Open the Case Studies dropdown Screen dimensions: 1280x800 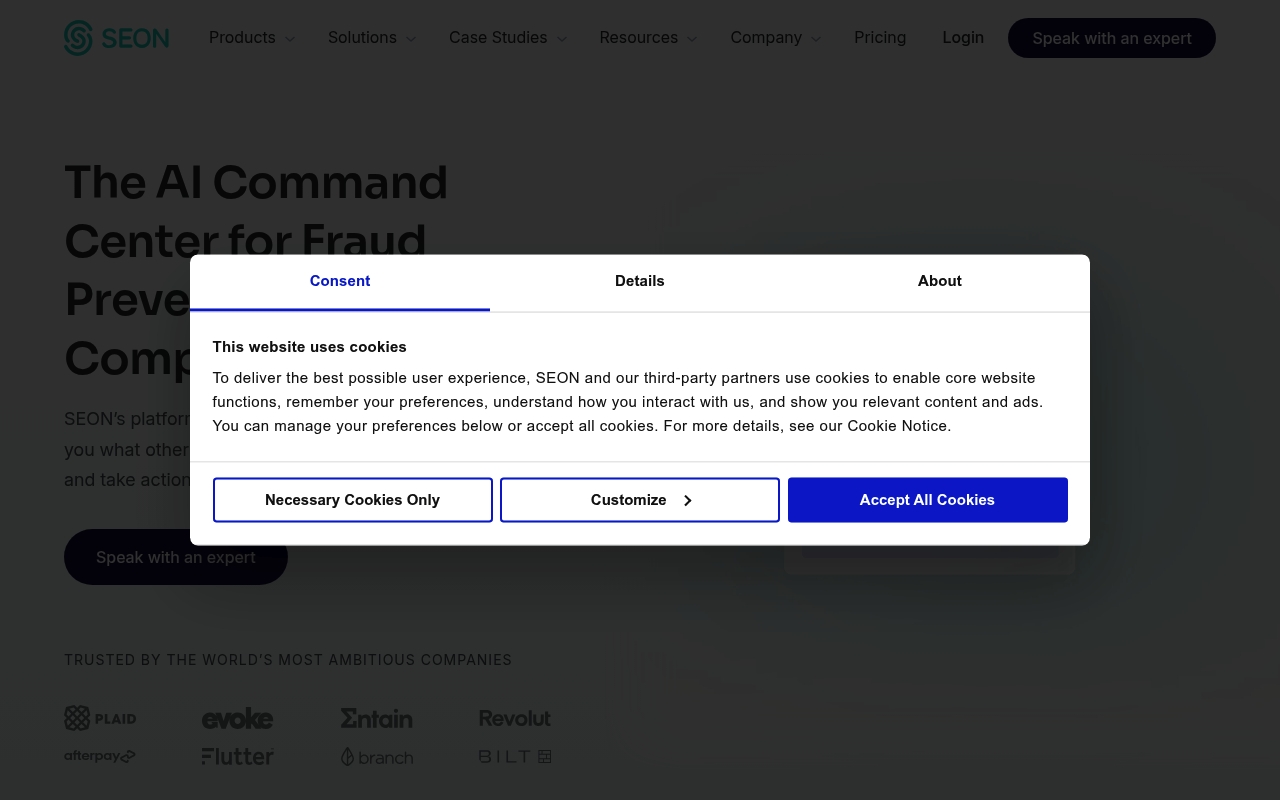pyautogui.click(x=507, y=38)
